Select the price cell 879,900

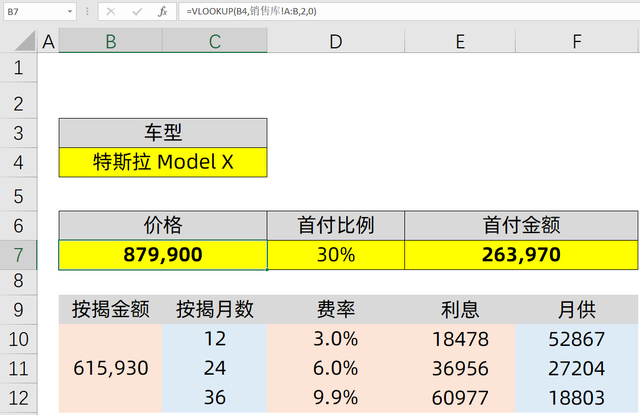(x=163, y=255)
